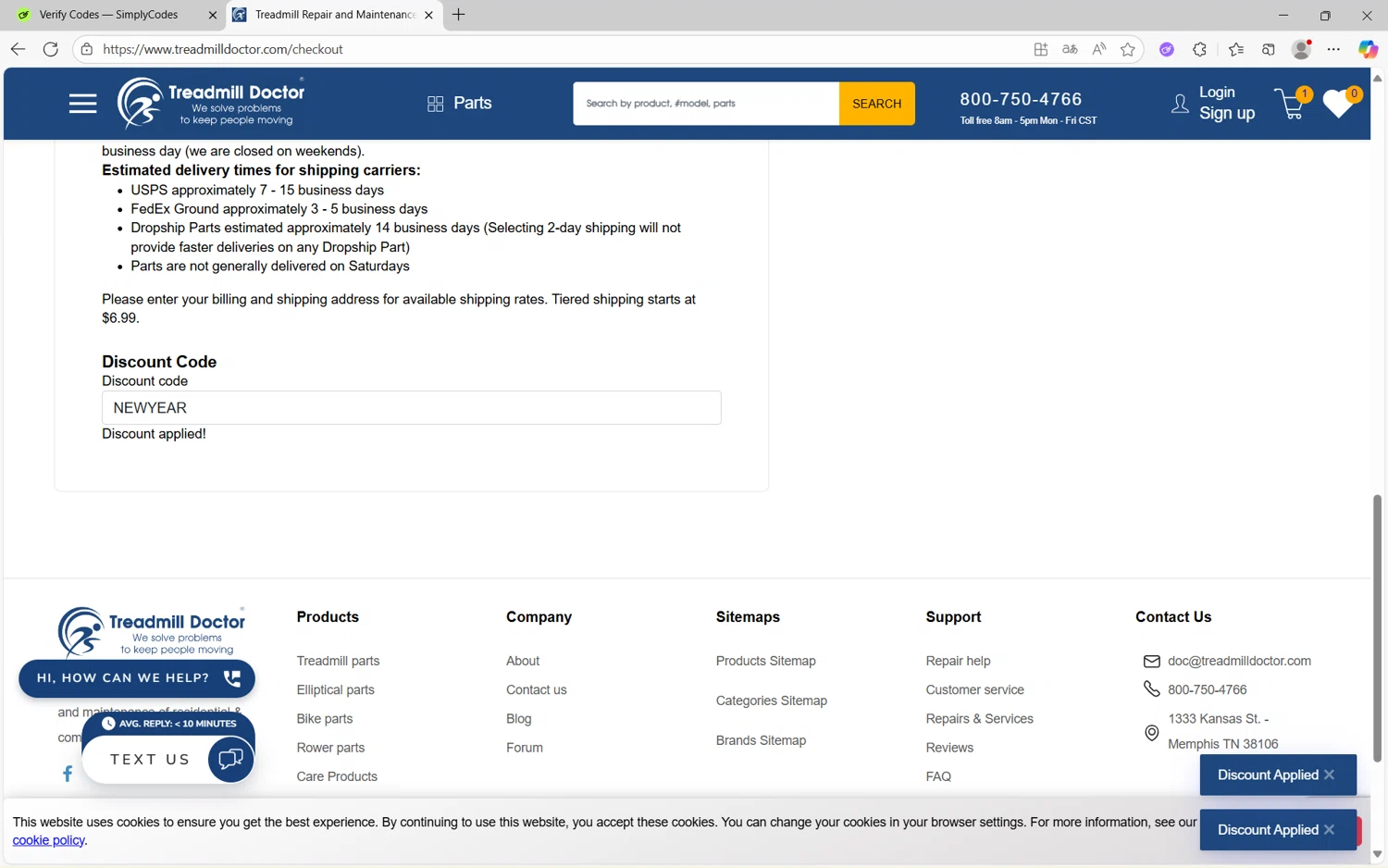The height and width of the screenshot is (868, 1388).
Task: Dismiss the upper Discount Applied notification
Action: (x=1329, y=775)
